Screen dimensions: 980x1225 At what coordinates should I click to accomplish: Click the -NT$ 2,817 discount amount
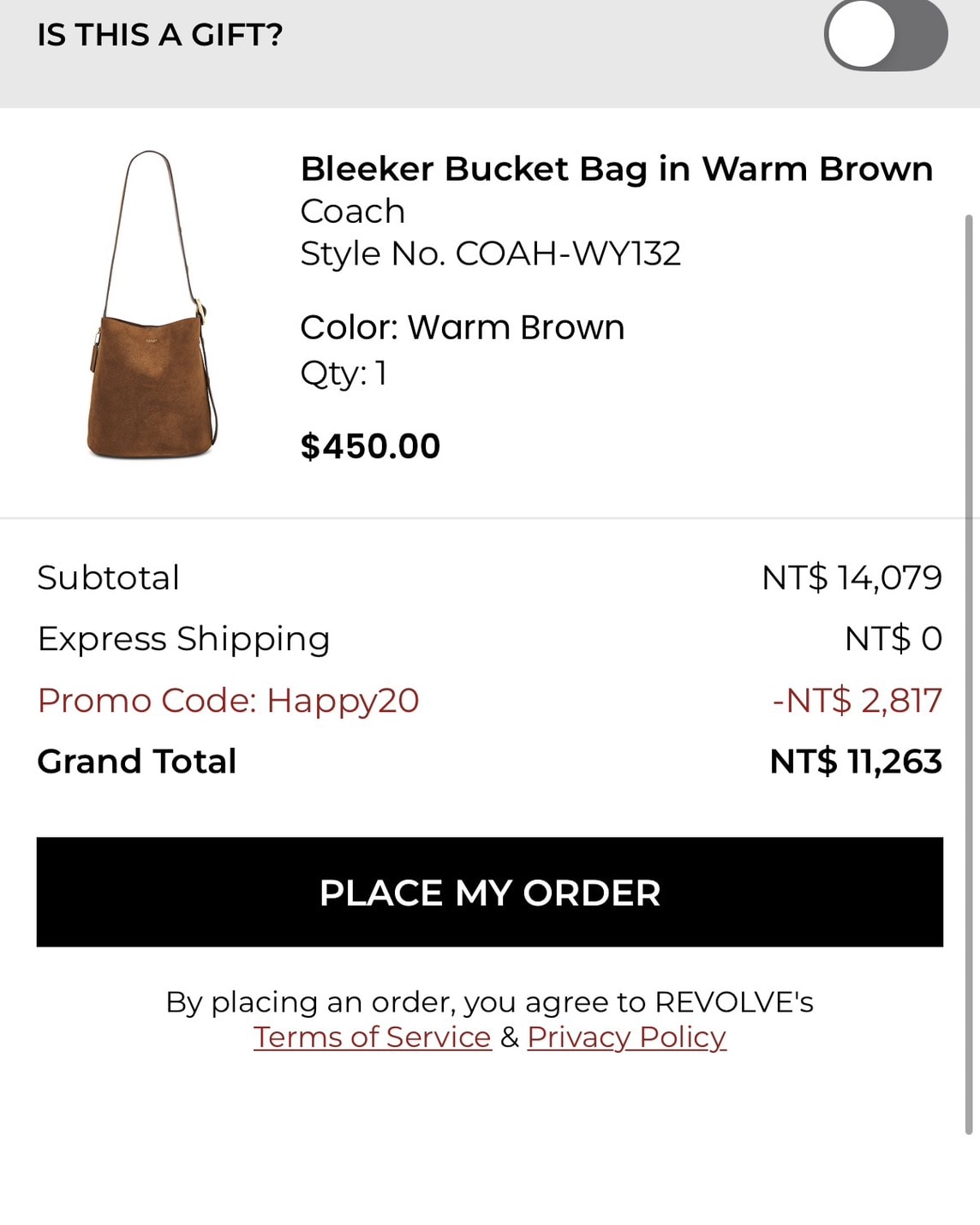(x=857, y=701)
